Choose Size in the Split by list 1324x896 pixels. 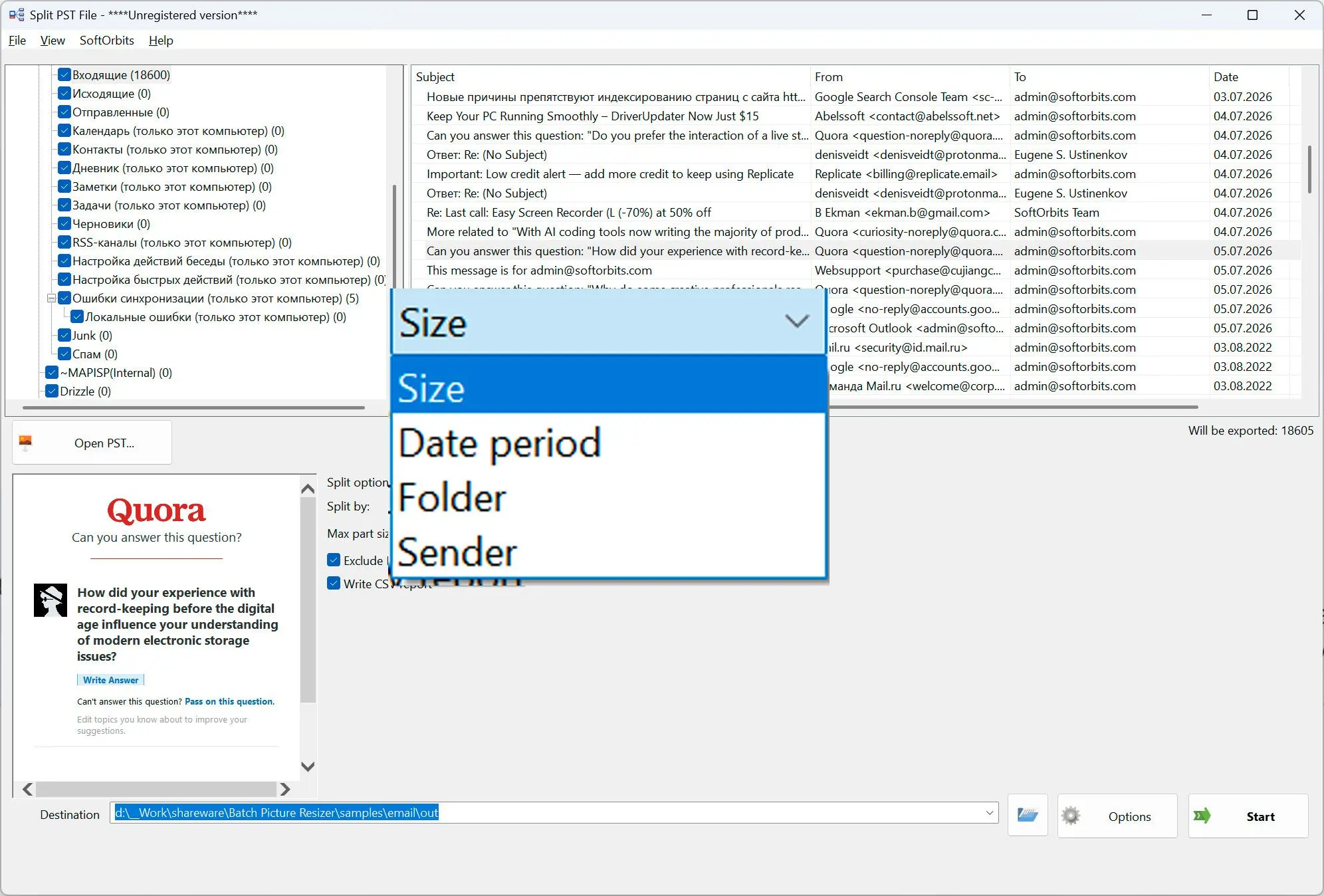[x=608, y=387]
